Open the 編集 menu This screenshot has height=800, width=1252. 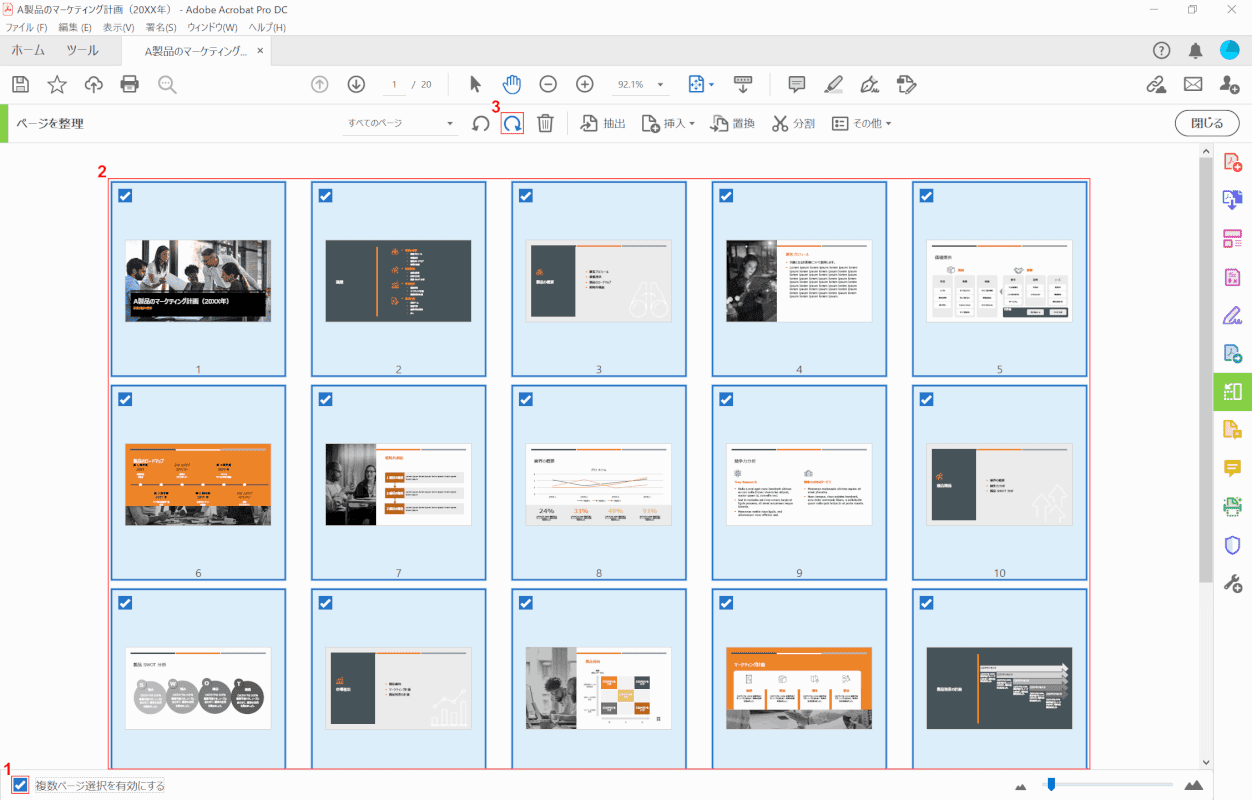[x=75, y=27]
